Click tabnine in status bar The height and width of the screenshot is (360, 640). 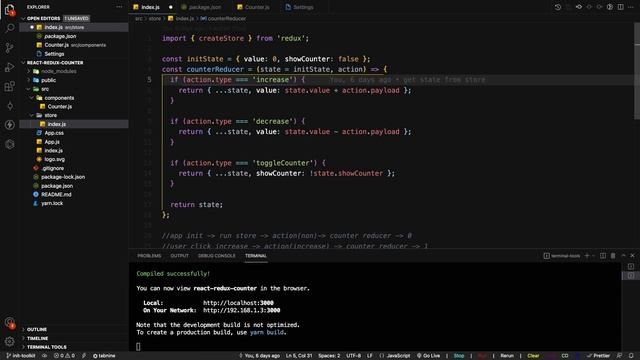[x=104, y=356]
